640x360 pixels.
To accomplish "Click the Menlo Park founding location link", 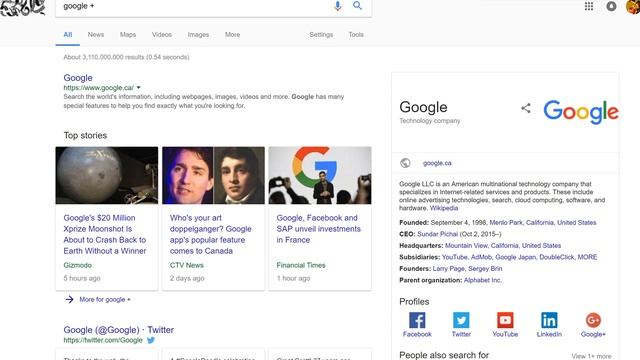I will (x=506, y=222).
